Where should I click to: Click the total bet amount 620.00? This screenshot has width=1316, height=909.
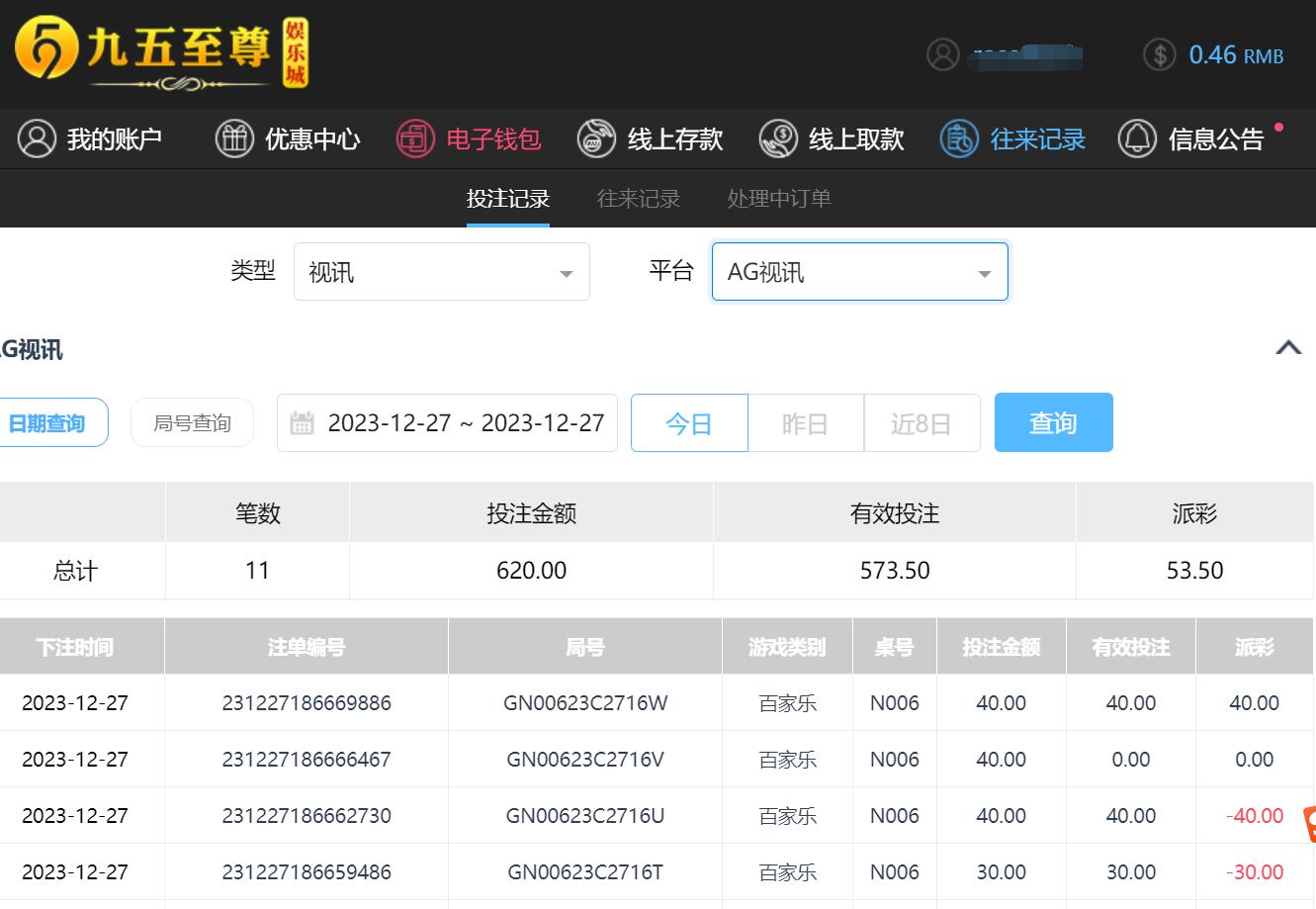pyautogui.click(x=532, y=571)
